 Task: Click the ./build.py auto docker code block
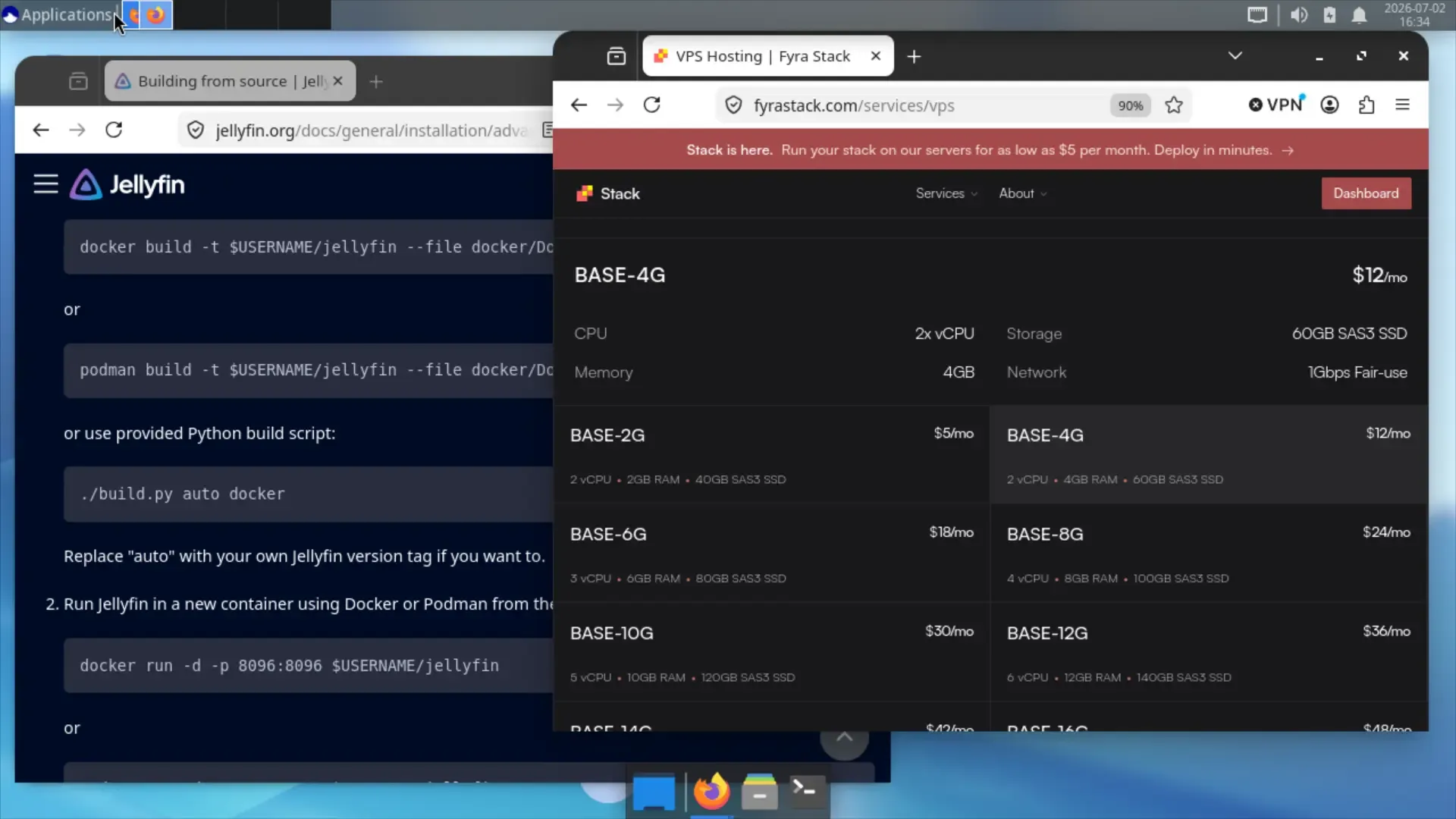point(309,494)
